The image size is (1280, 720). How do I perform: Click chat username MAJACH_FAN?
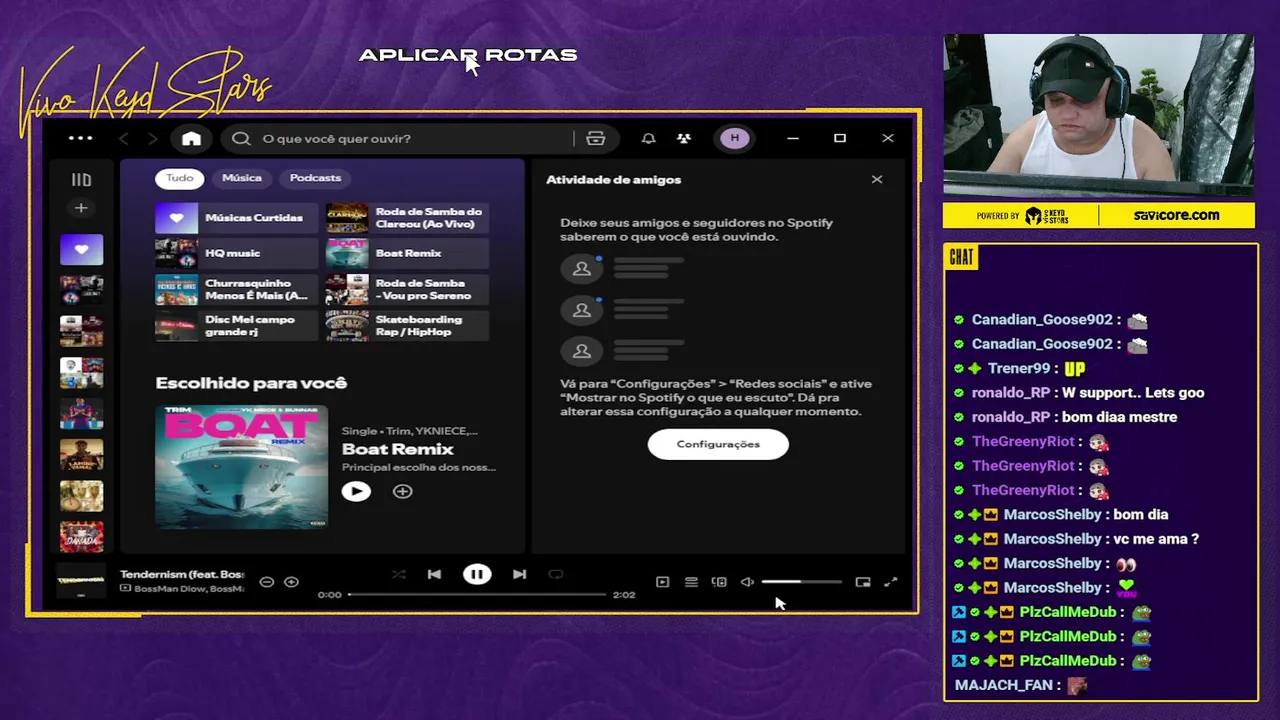[1003, 685]
